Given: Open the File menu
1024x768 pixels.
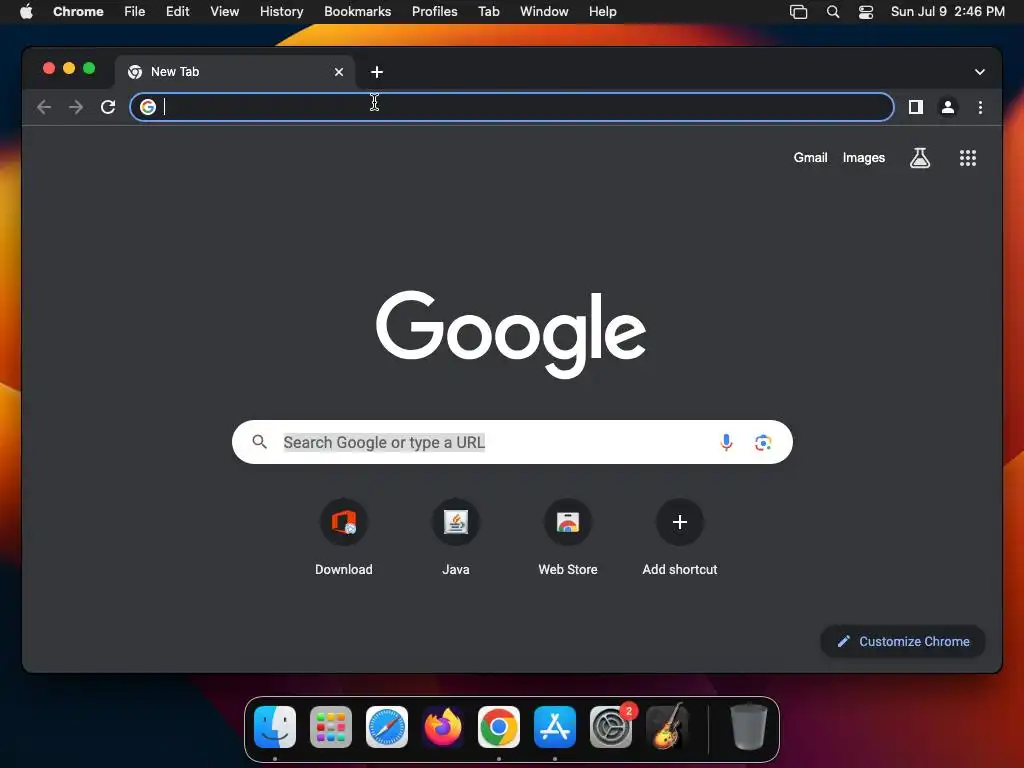Looking at the screenshot, I should tap(135, 11).
